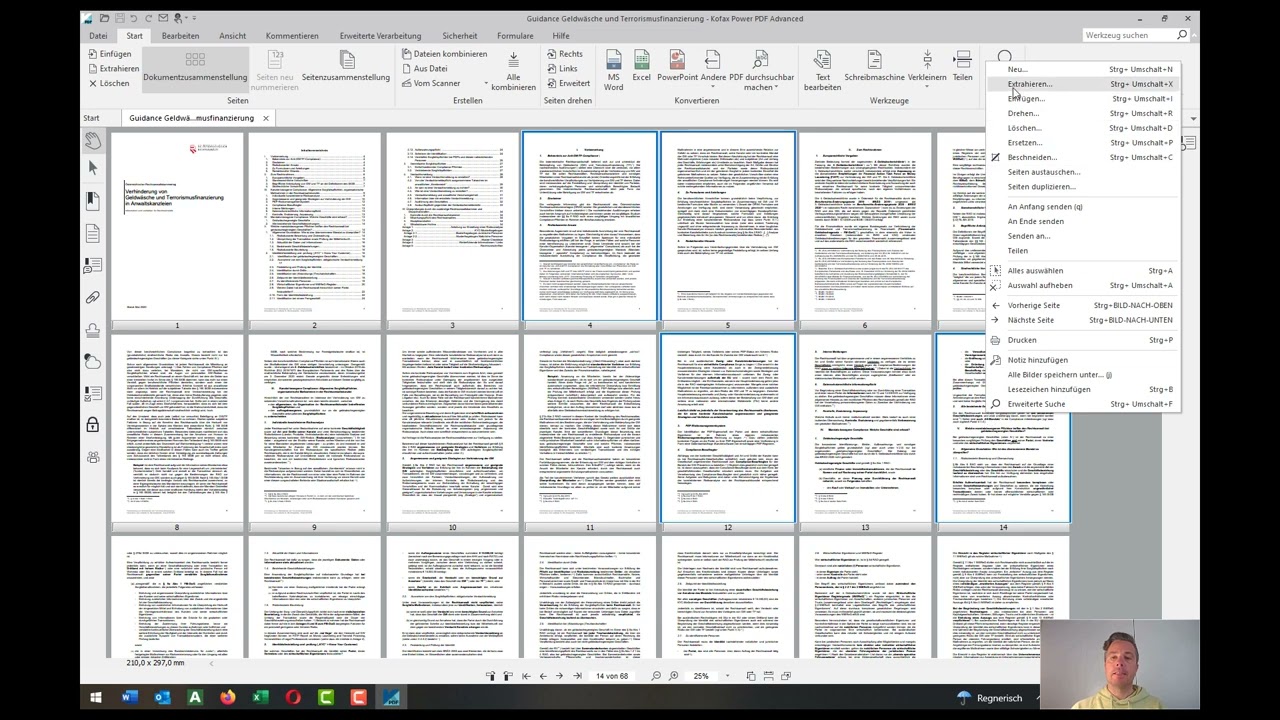1280x720 pixels.
Task: Jump to first page in status bar
Action: [x=526, y=676]
